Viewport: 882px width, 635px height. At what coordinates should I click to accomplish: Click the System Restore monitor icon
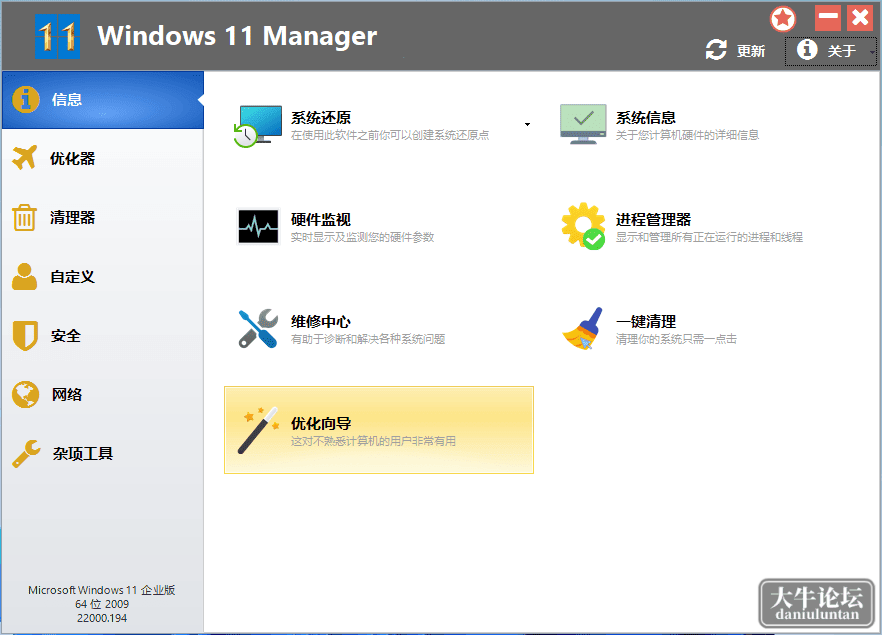(x=258, y=125)
